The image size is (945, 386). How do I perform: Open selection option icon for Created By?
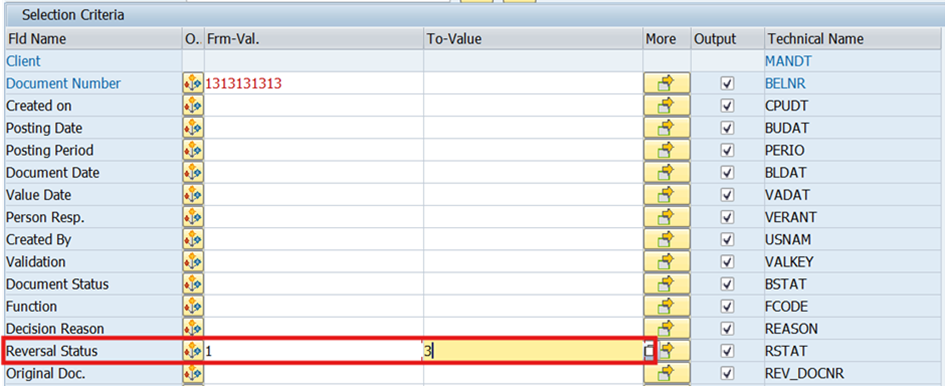(x=193, y=239)
